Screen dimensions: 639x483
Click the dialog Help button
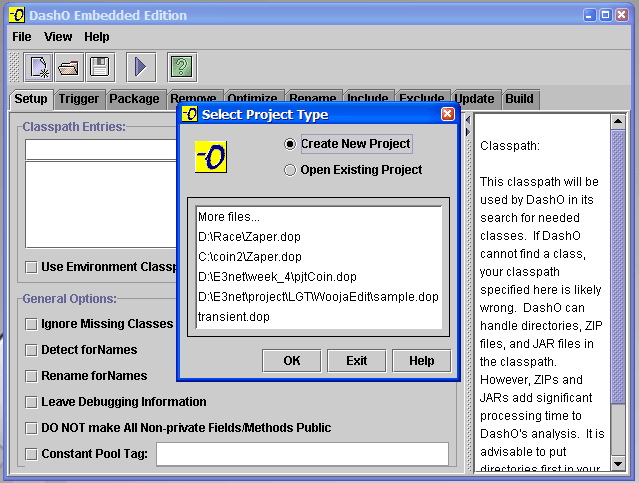(x=422, y=361)
